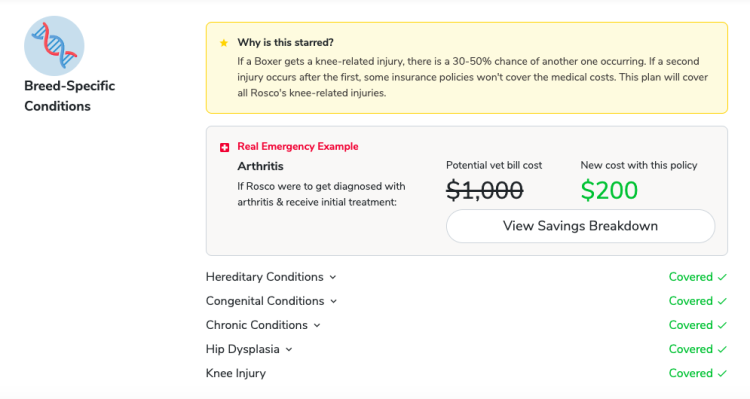Click the Arthritis example title
Image resolution: width=750 pixels, height=399 pixels.
click(260, 166)
